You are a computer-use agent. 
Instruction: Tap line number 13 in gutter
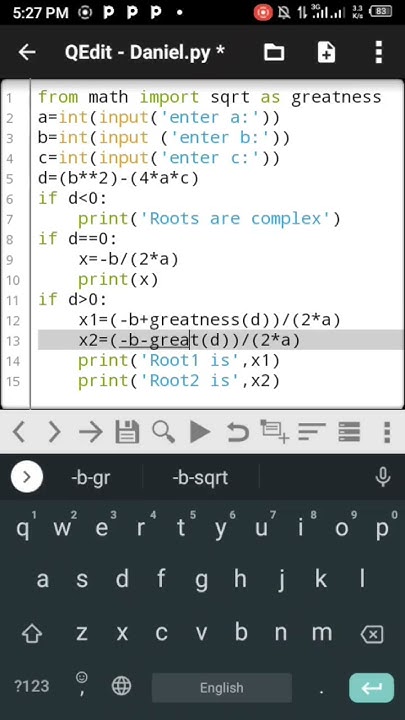pos(13,341)
